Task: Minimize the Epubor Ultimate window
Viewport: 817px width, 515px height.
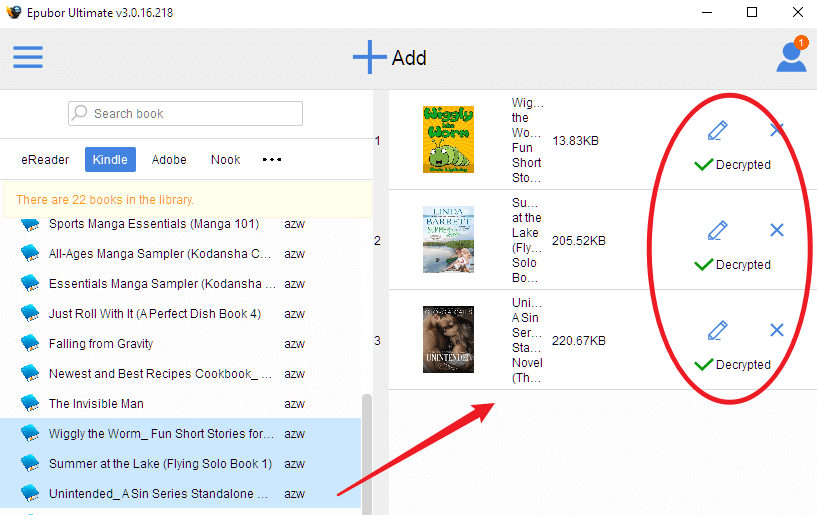Action: [x=707, y=13]
